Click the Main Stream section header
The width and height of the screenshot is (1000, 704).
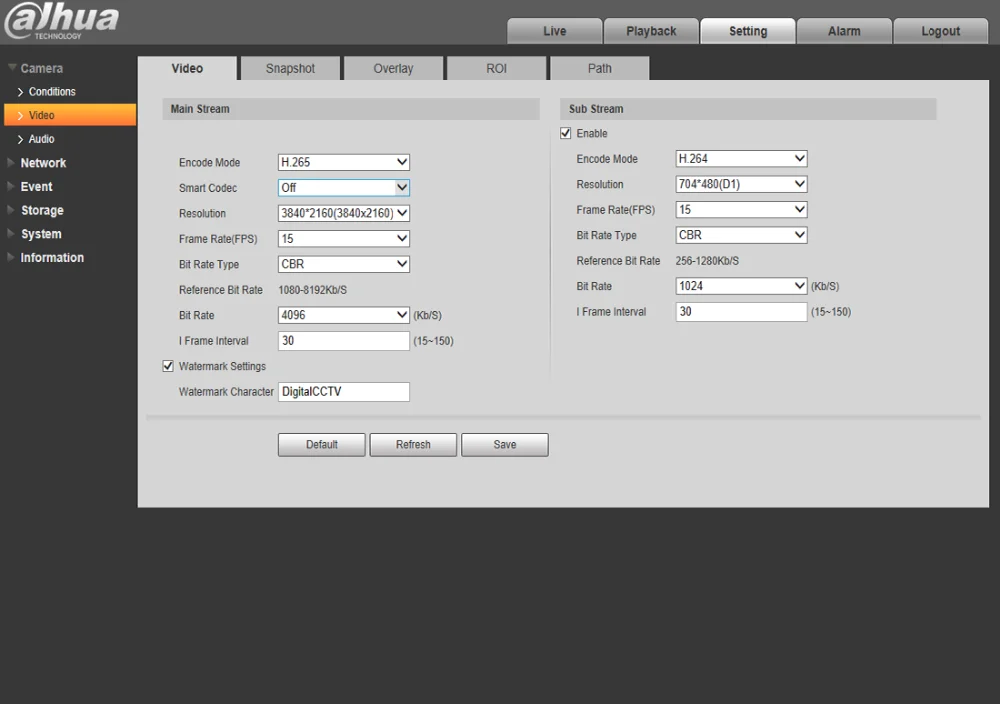(x=351, y=109)
